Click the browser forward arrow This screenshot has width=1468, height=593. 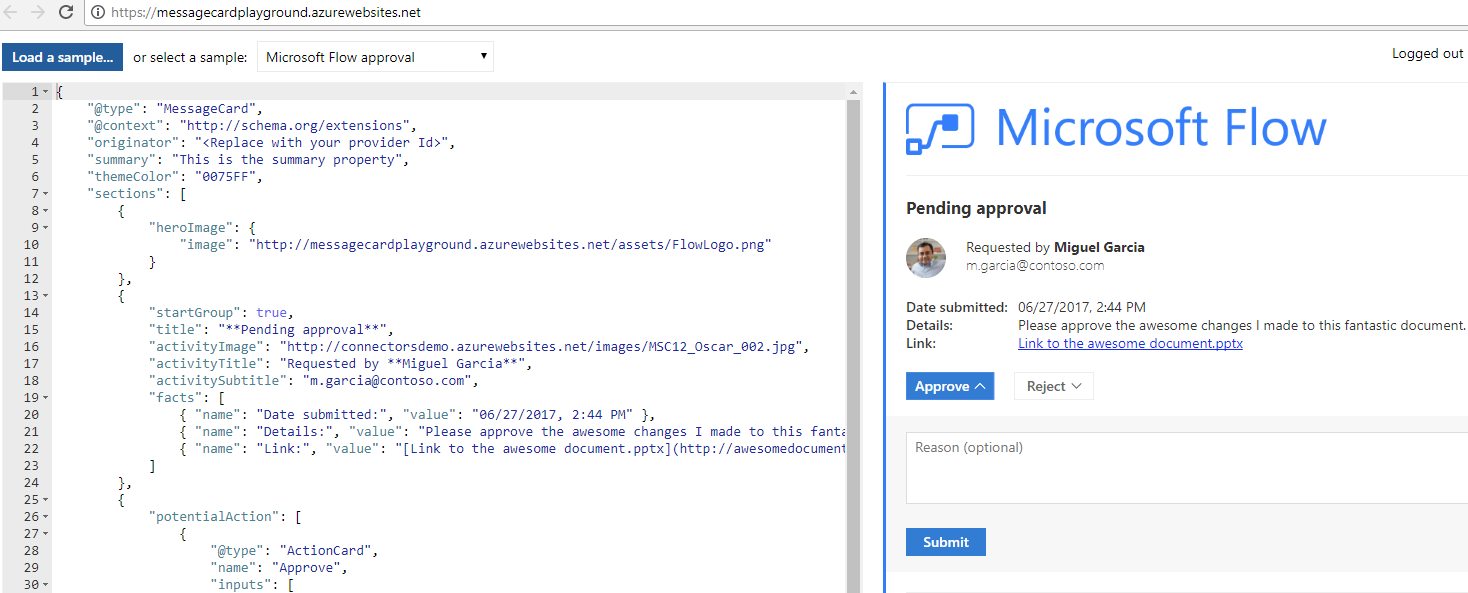click(x=38, y=13)
